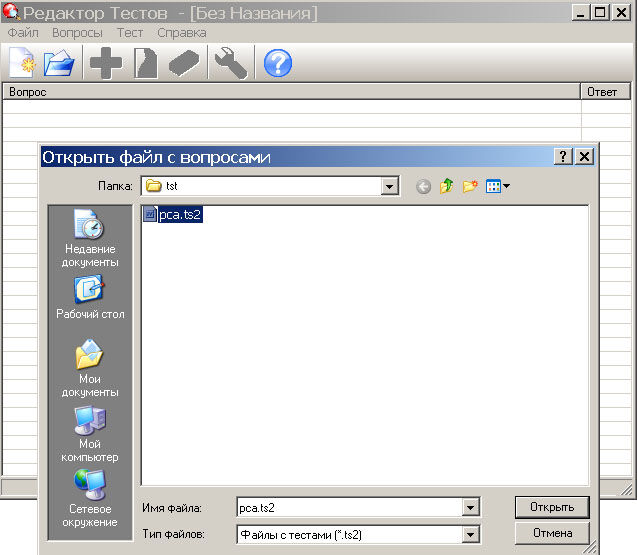Expand the Папка folder dropdown
The width and height of the screenshot is (637, 555).
[x=389, y=186]
